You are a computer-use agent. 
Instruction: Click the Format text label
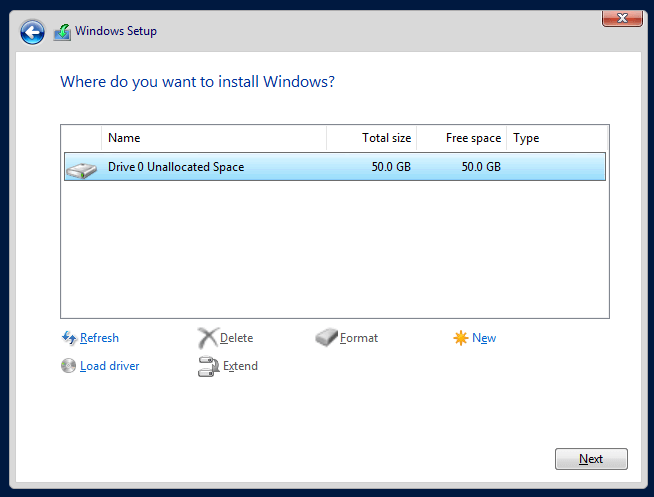(359, 338)
